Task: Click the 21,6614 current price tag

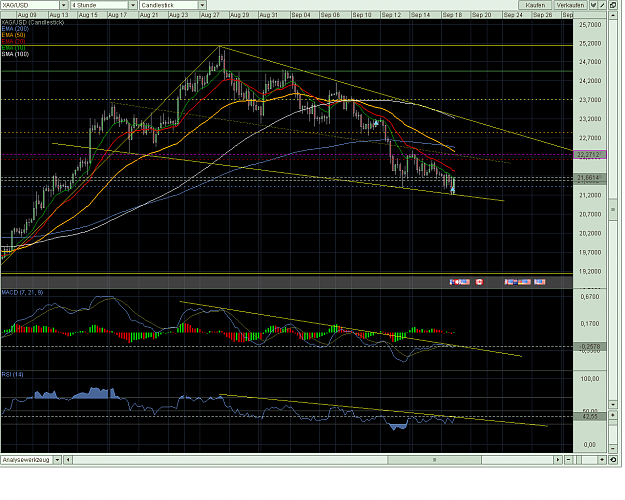Action: (590, 177)
